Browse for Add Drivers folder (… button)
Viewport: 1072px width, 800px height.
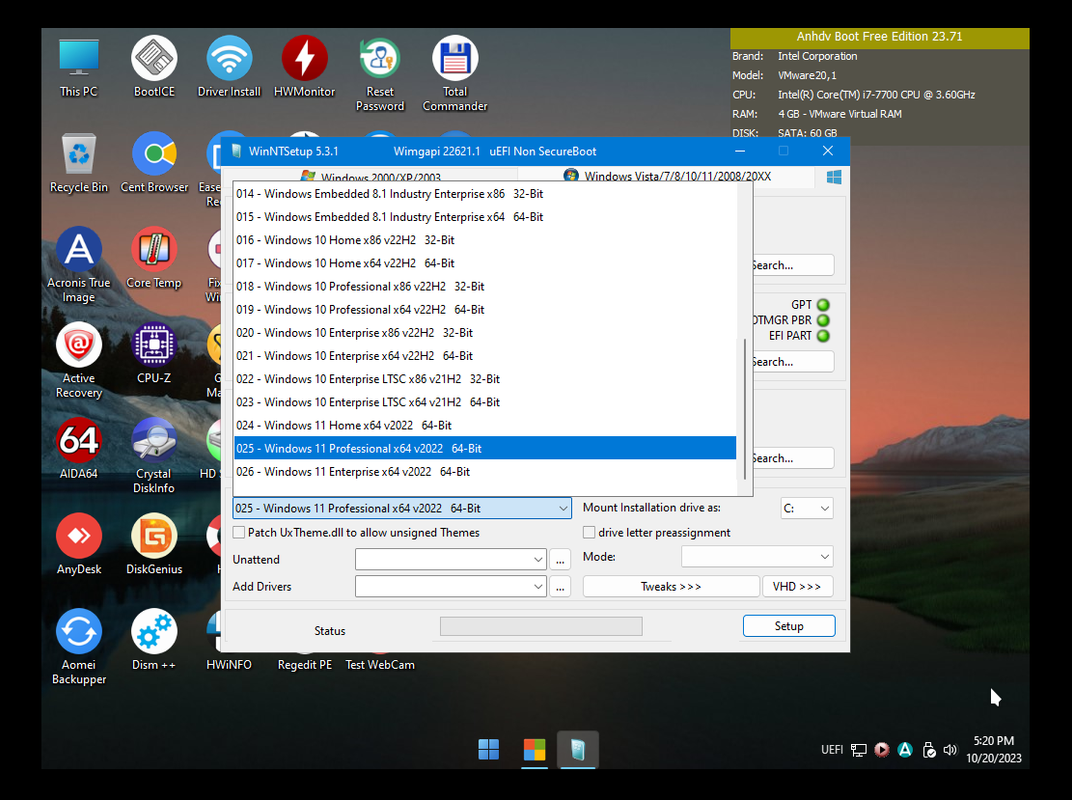pos(560,586)
